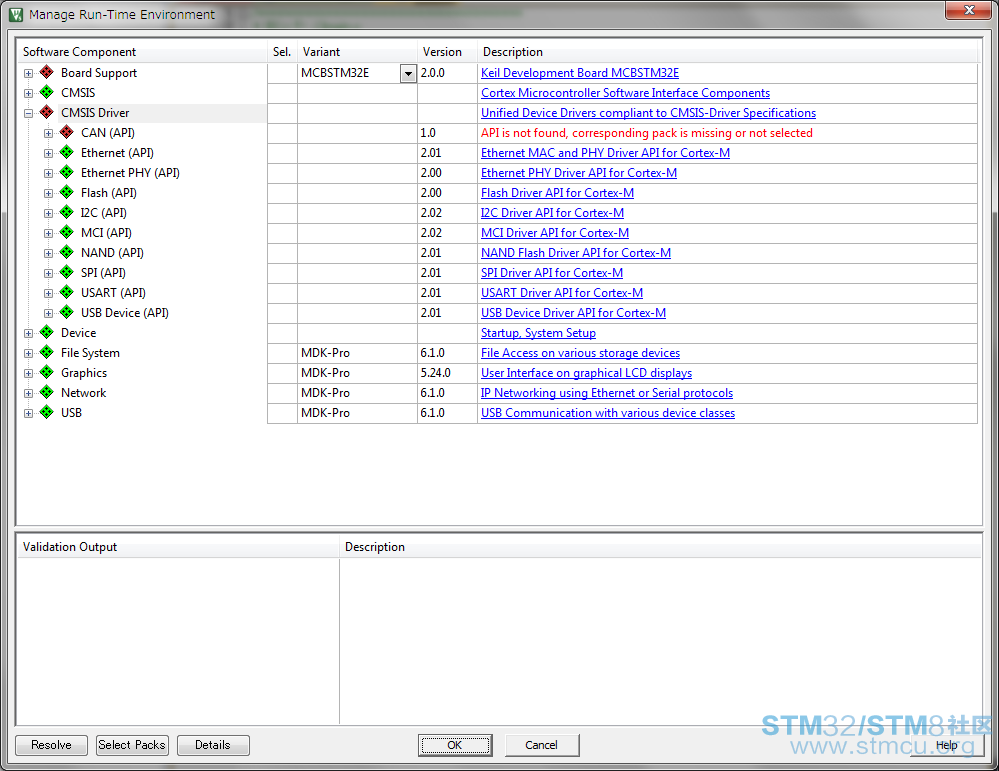999x771 pixels.
Task: Open NAND Flash Driver API link
Action: tap(576, 253)
